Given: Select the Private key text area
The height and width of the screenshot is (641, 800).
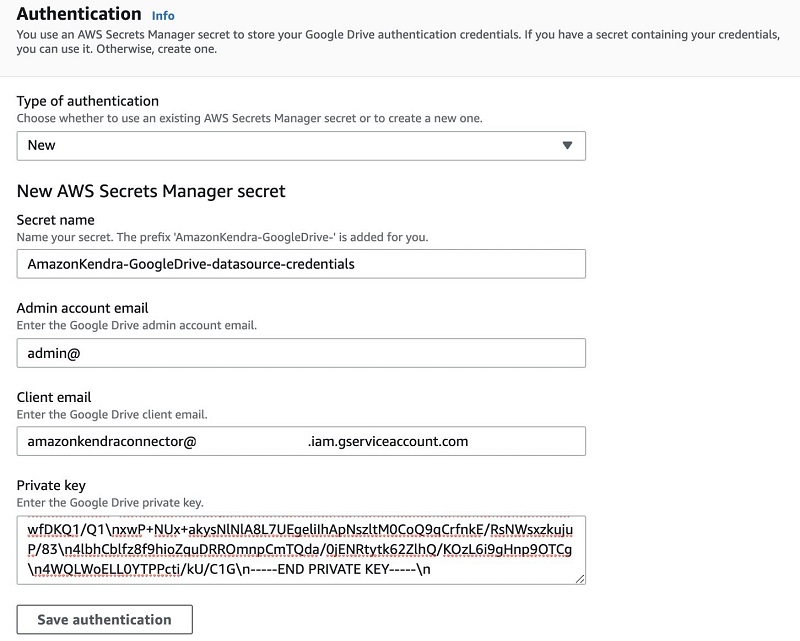Looking at the screenshot, I should point(301,550).
